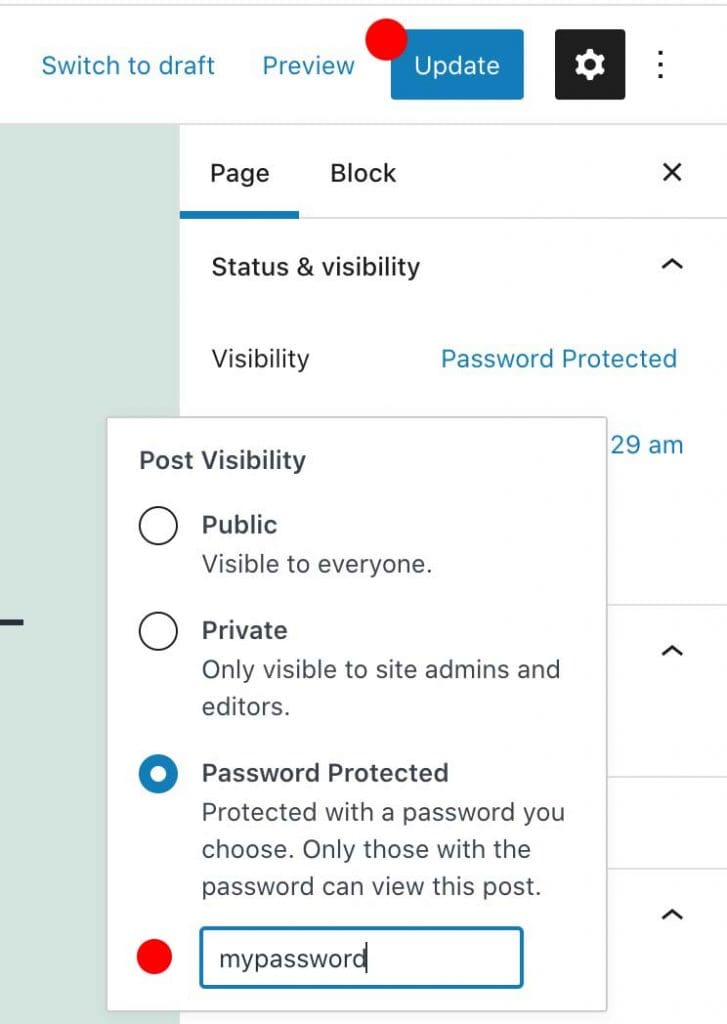This screenshot has width=727, height=1024.
Task: Collapse the Status & visibility section
Action: (672, 264)
